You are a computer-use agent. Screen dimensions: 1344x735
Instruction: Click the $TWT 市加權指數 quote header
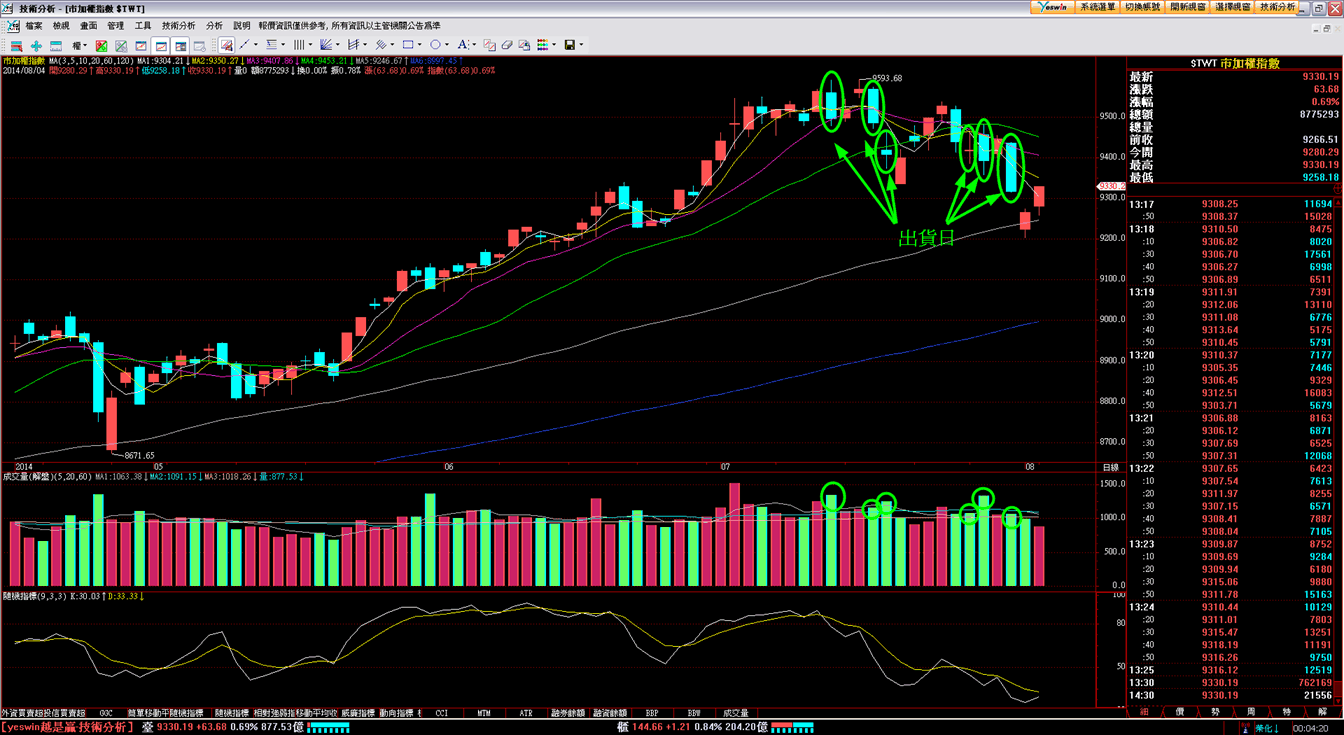coord(1235,63)
